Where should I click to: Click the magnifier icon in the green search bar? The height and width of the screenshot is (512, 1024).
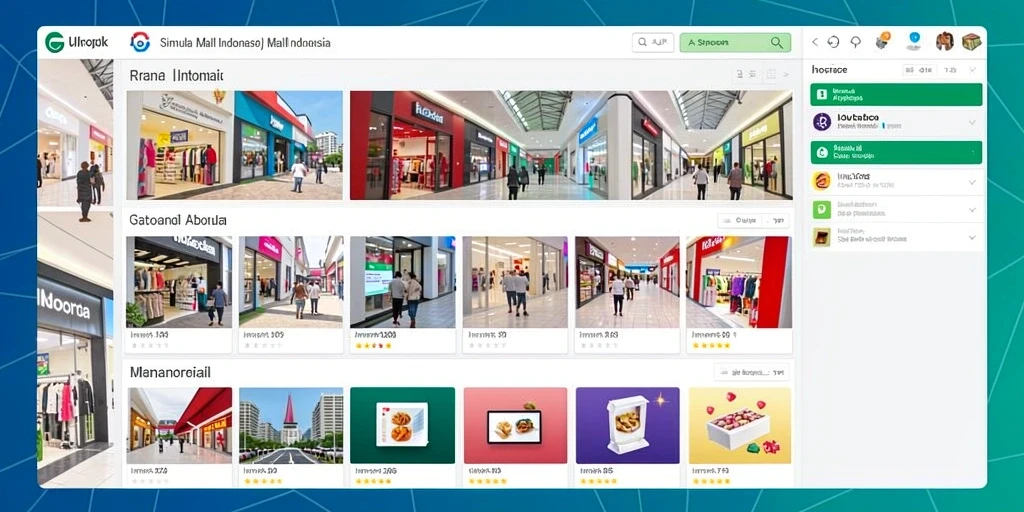click(x=776, y=42)
